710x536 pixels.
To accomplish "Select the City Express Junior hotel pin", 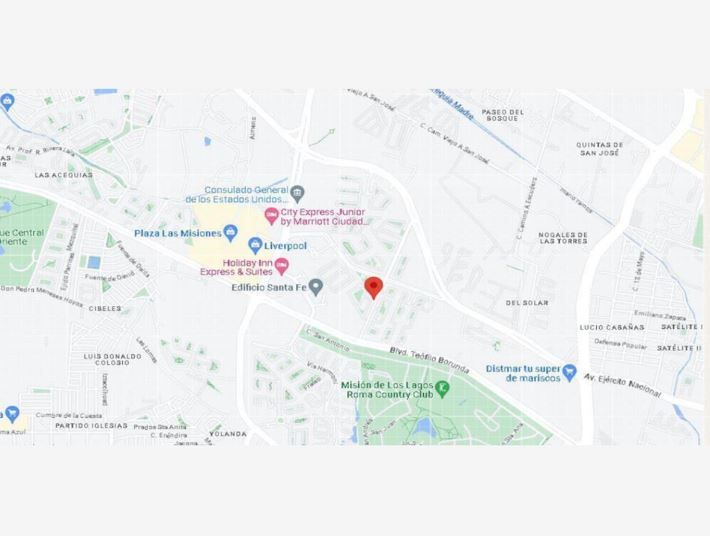I will tap(271, 216).
